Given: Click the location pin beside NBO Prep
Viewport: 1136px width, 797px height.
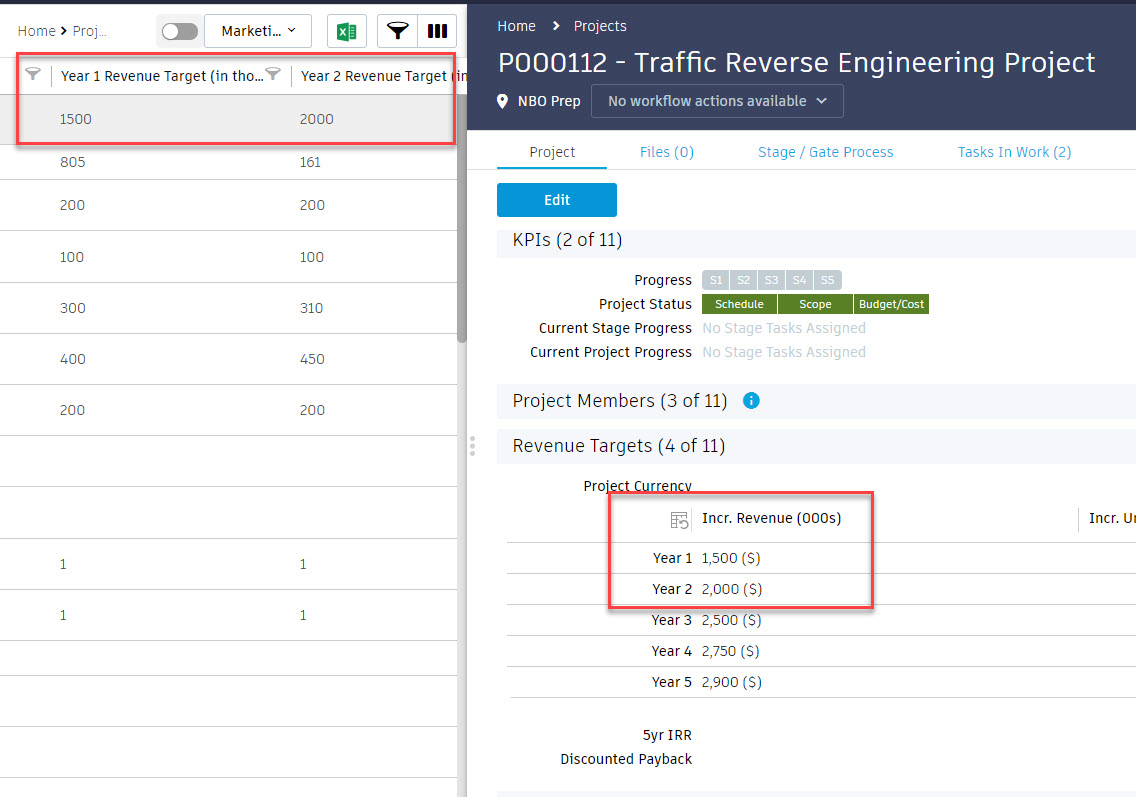Looking at the screenshot, I should tap(501, 100).
